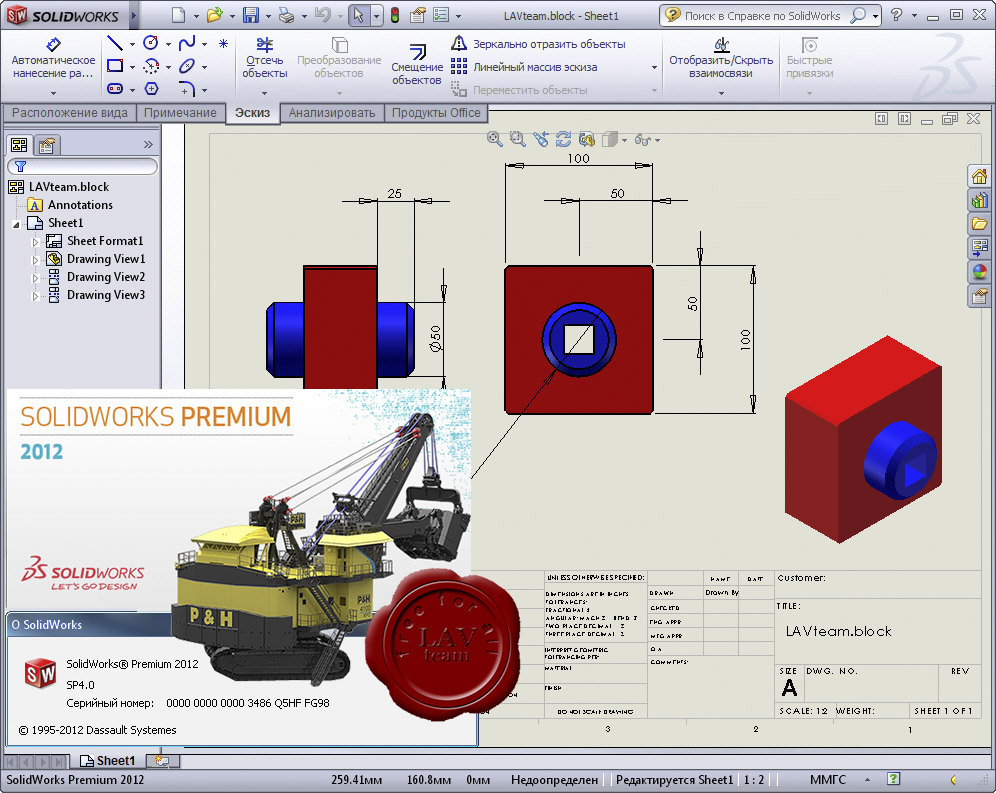Select the Spline sketch tool
The image size is (996, 793).
point(187,43)
